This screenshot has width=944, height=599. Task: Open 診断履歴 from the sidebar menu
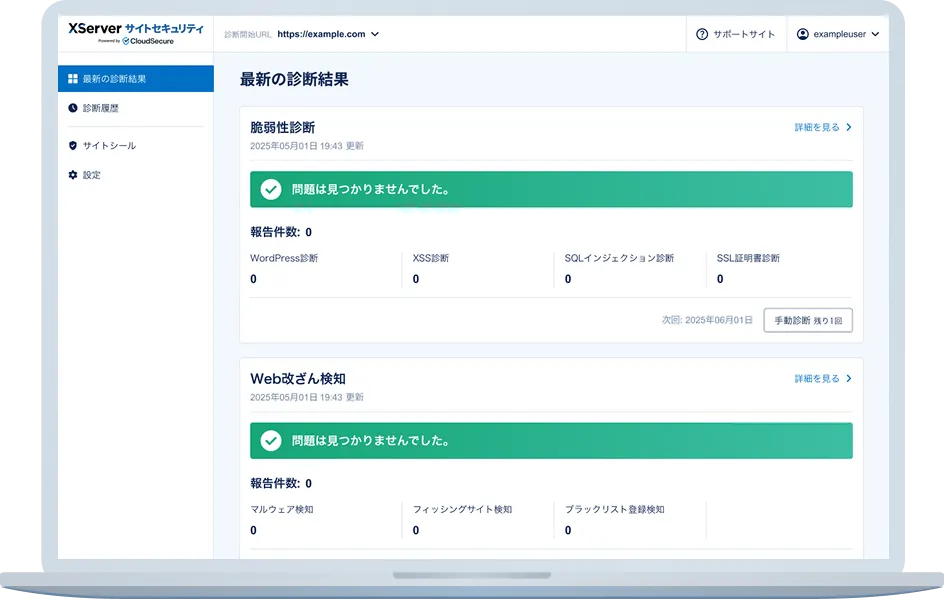(x=100, y=108)
